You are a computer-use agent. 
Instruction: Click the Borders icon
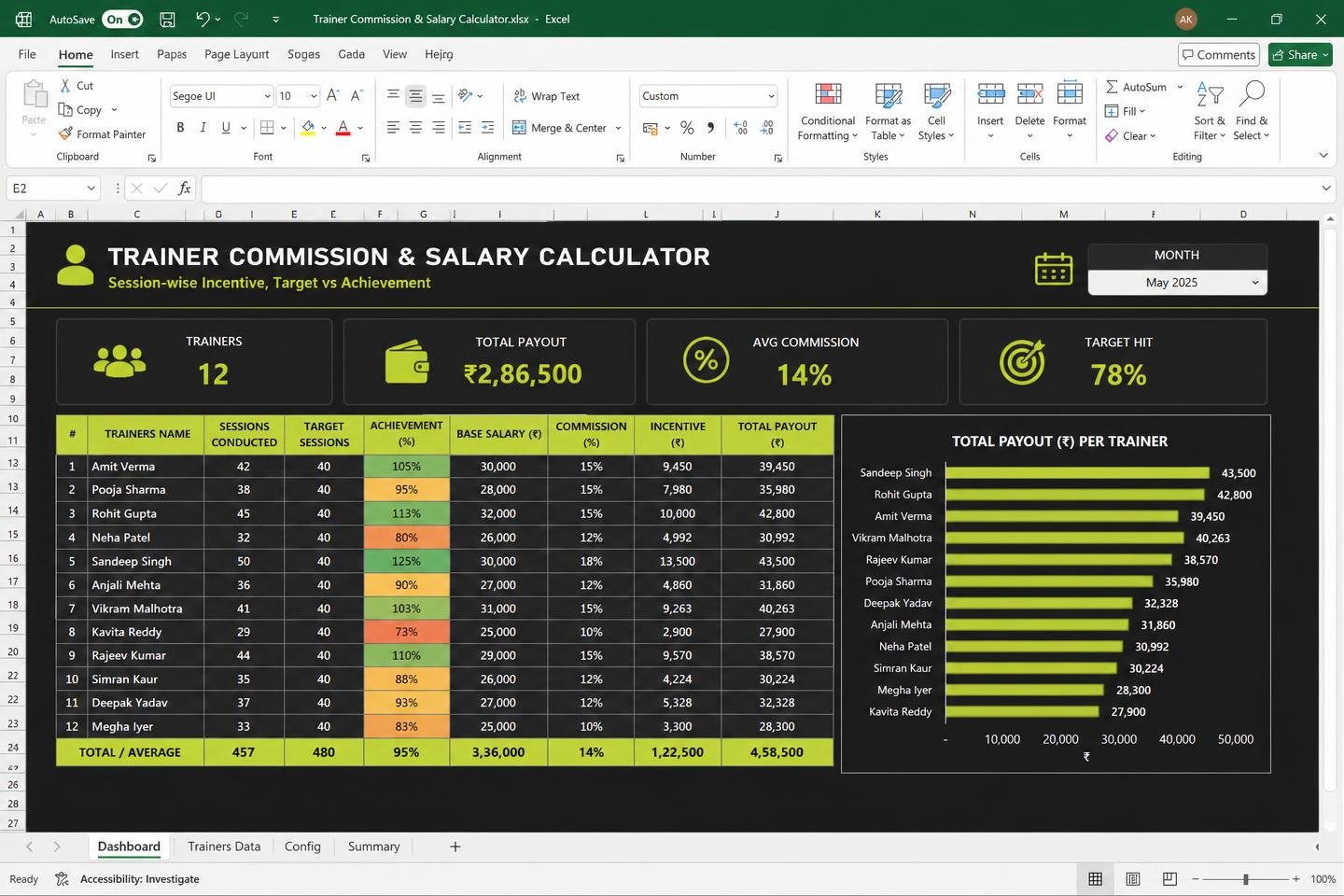(267, 128)
